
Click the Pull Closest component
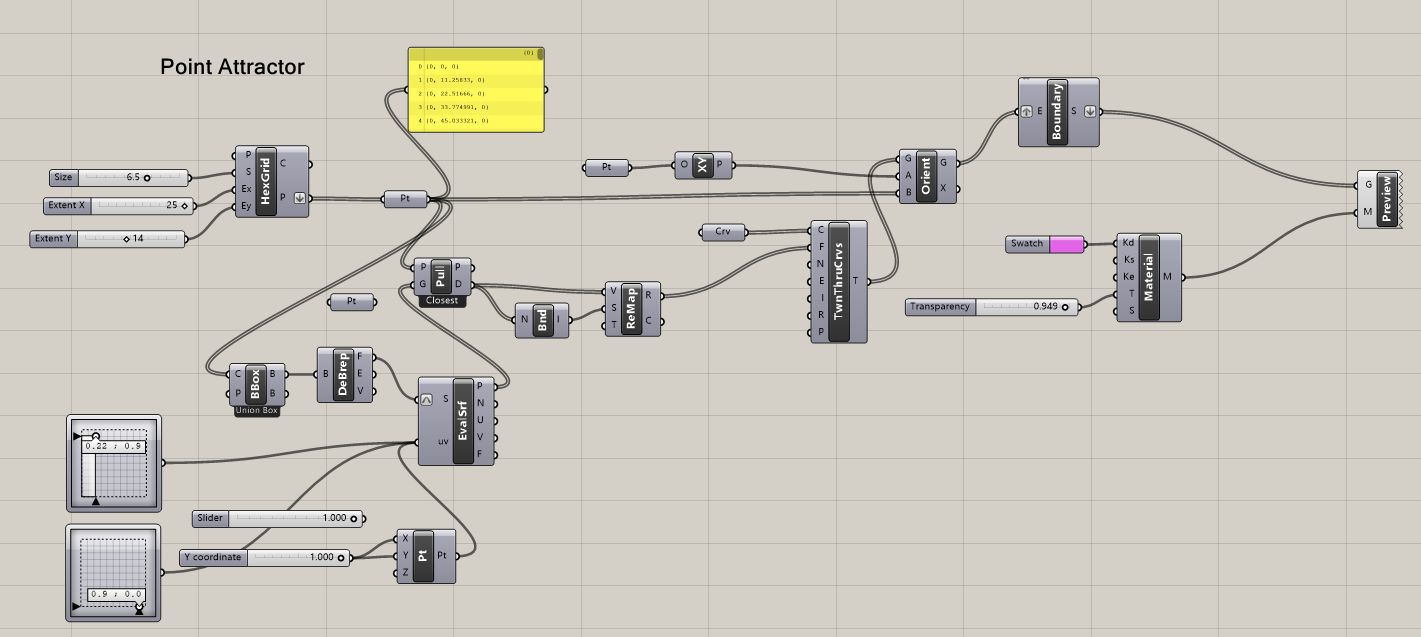440,276
